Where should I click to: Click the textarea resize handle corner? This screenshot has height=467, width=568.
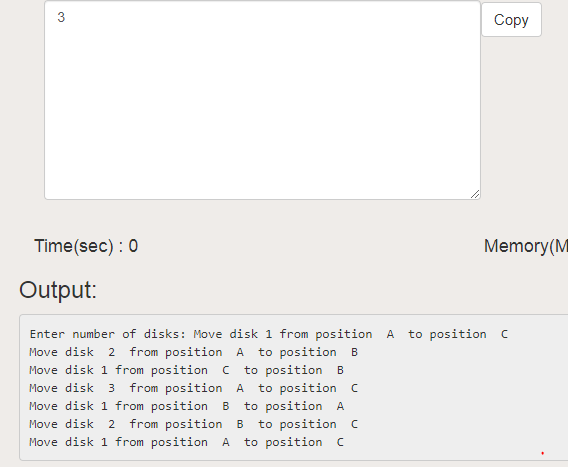(x=475, y=194)
